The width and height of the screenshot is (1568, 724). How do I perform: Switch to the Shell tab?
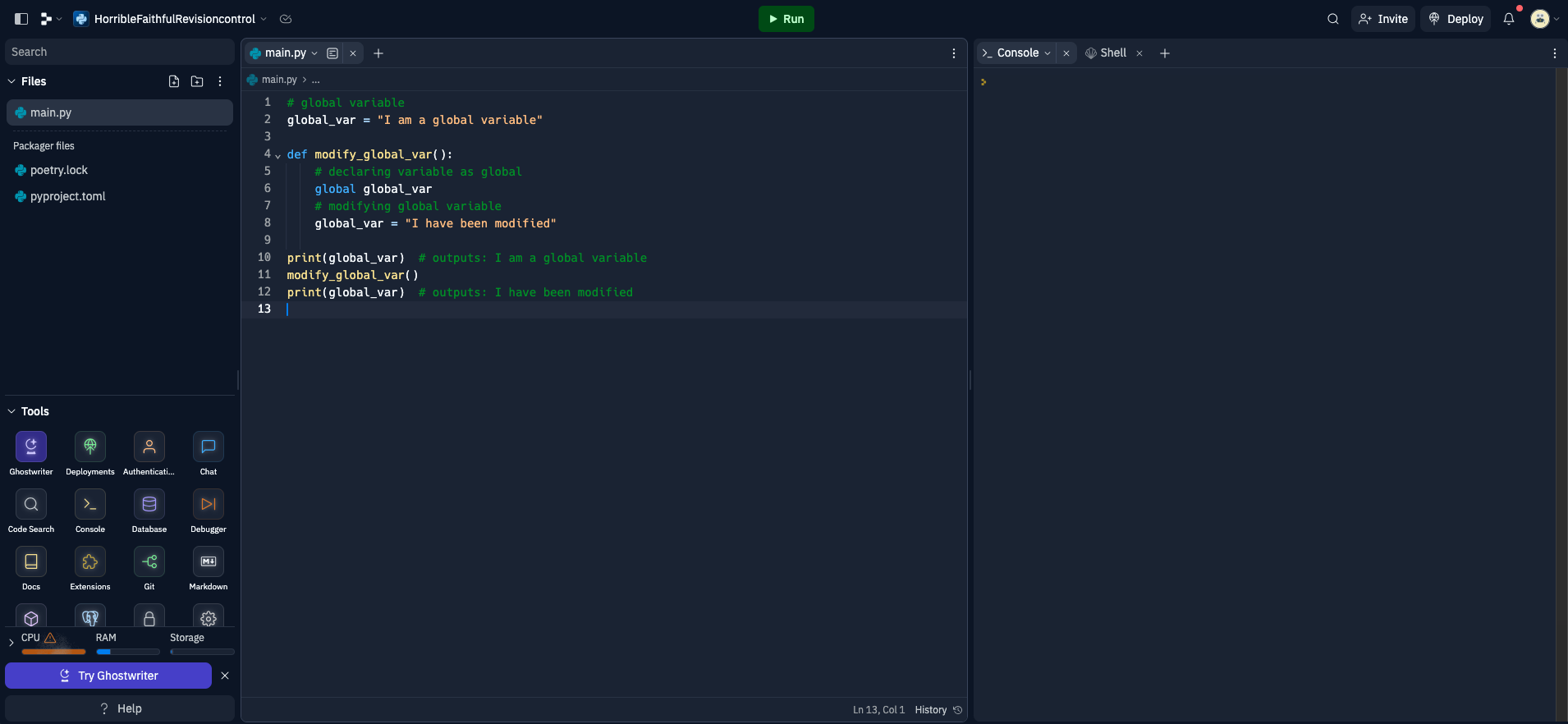coord(1112,53)
